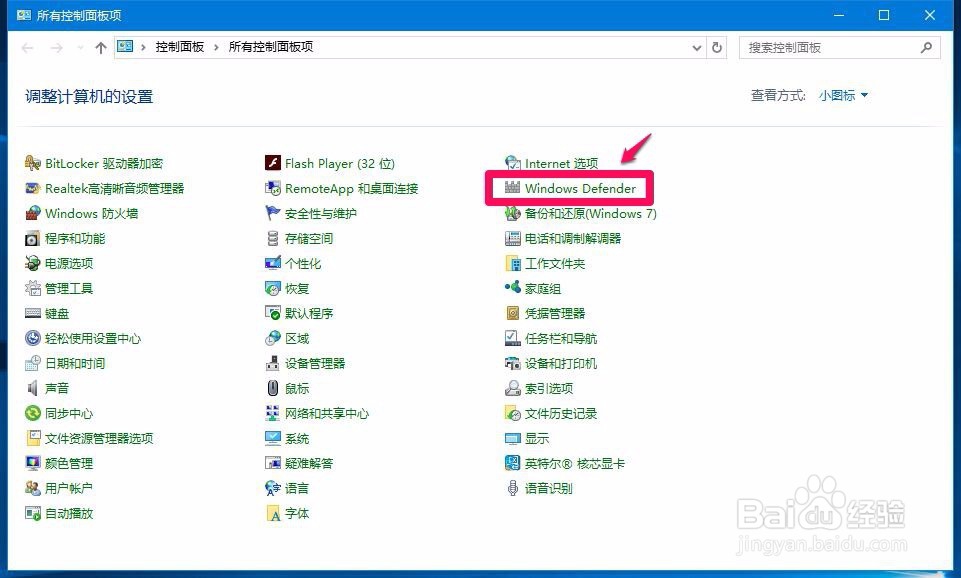Open the 系统 link

pyautogui.click(x=297, y=438)
